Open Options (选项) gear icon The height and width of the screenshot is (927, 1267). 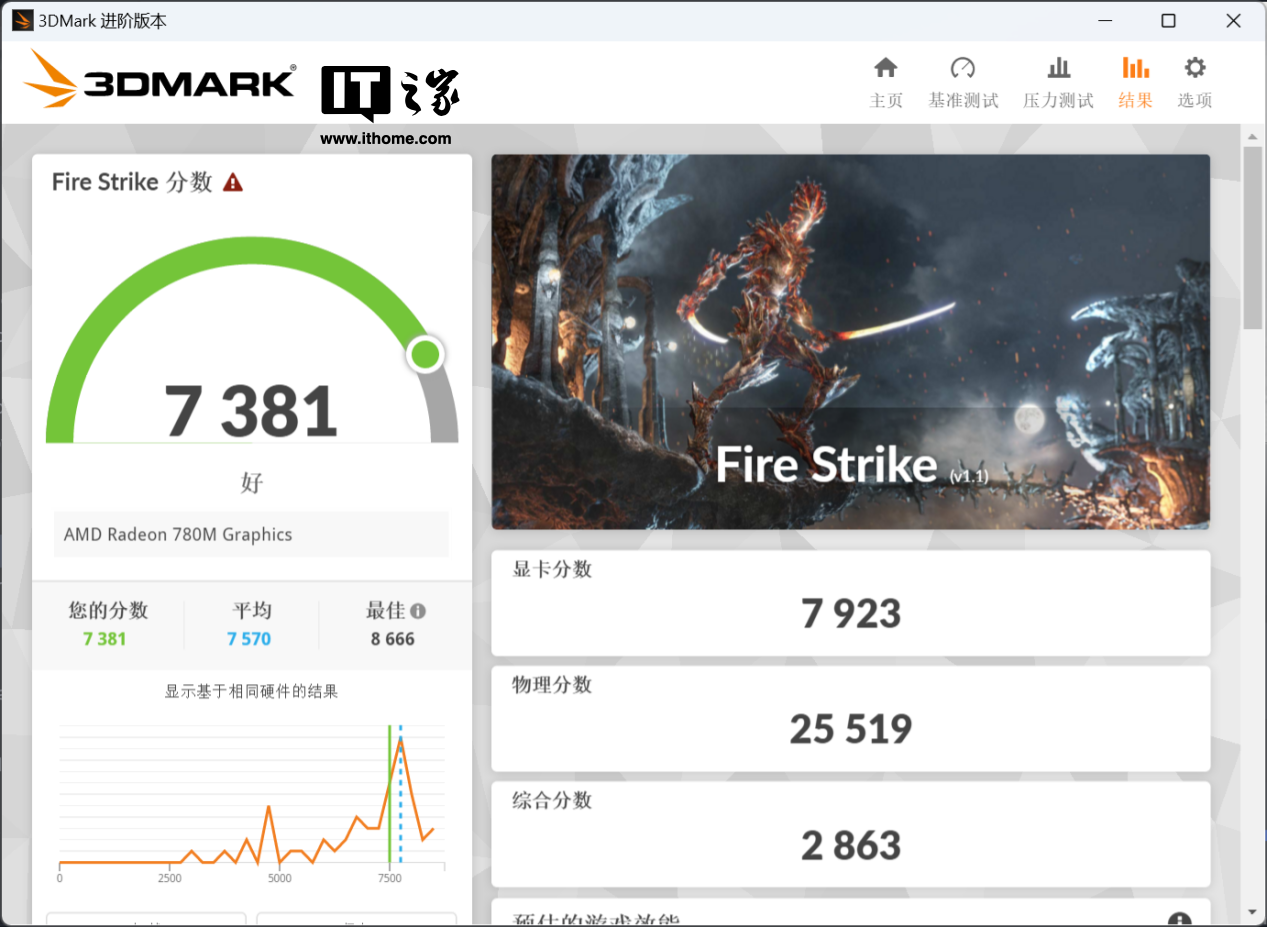1194,82
